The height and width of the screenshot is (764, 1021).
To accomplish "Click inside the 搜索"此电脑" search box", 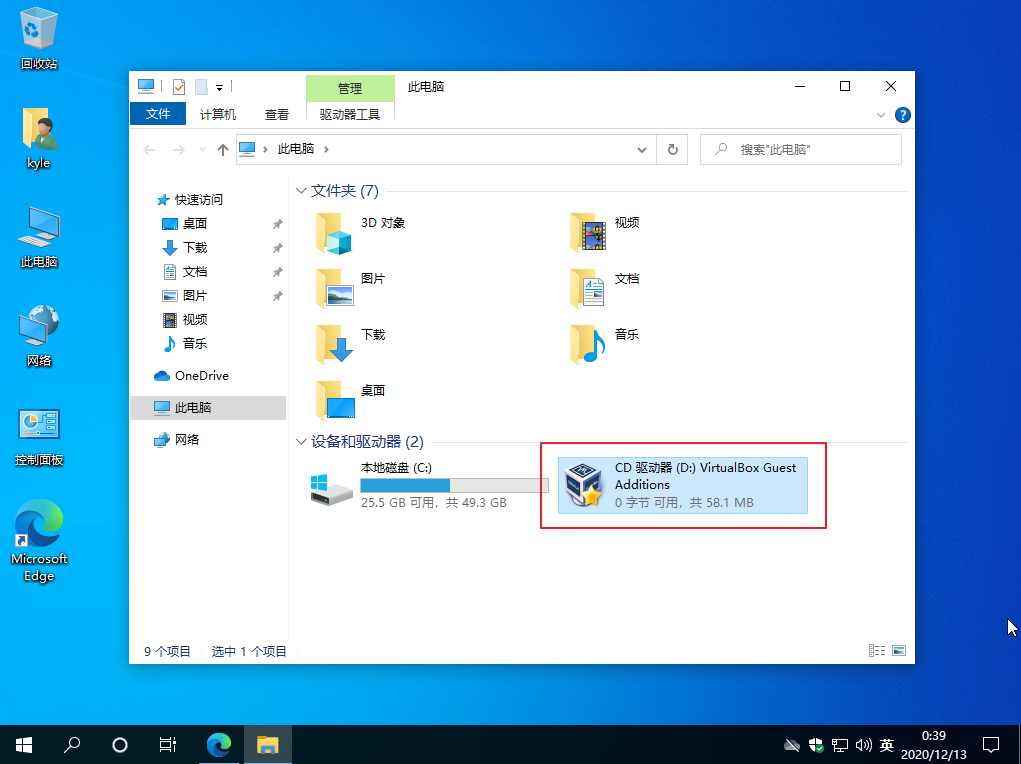I will pos(800,147).
